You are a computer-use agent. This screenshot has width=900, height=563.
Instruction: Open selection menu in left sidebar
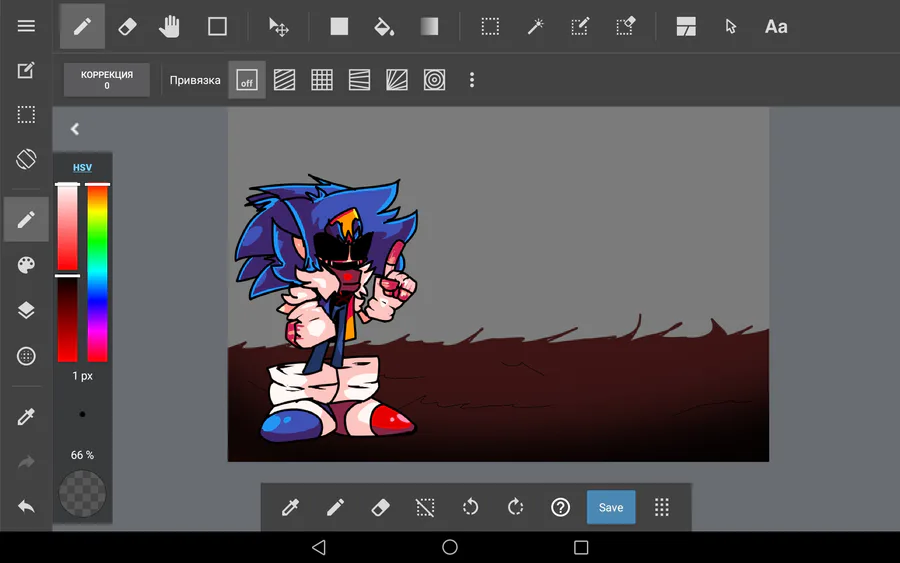pyautogui.click(x=26, y=114)
